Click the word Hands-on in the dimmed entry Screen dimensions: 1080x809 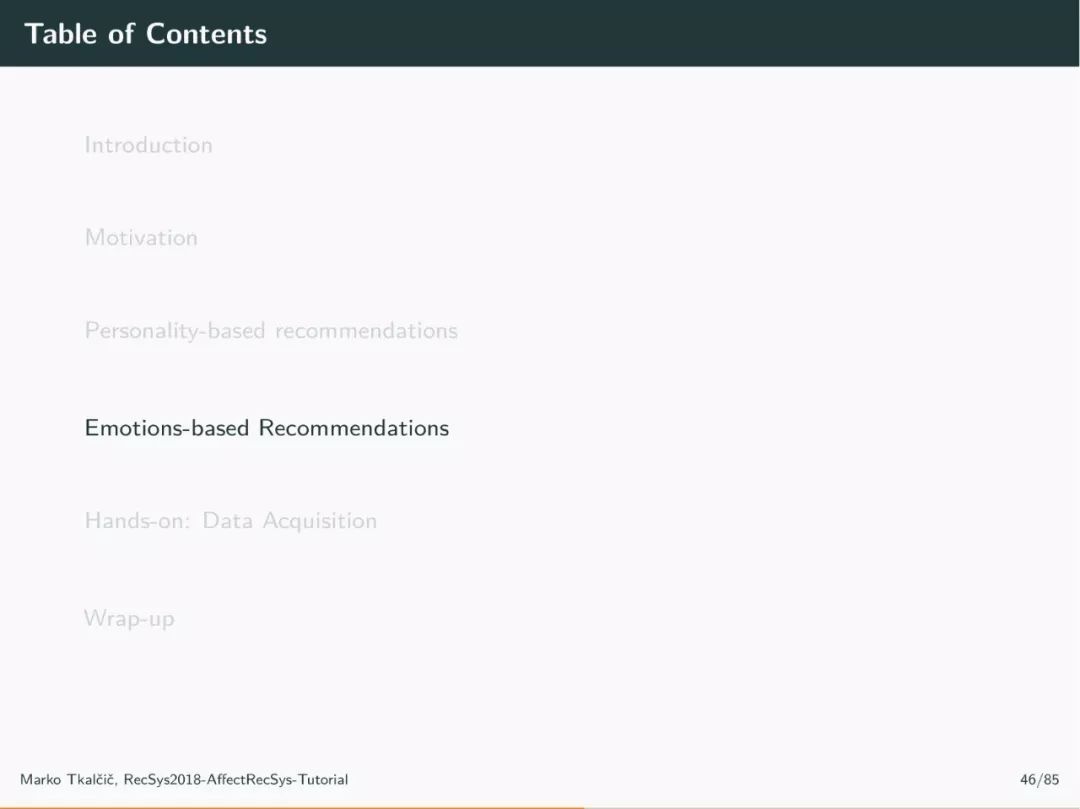[137, 521]
